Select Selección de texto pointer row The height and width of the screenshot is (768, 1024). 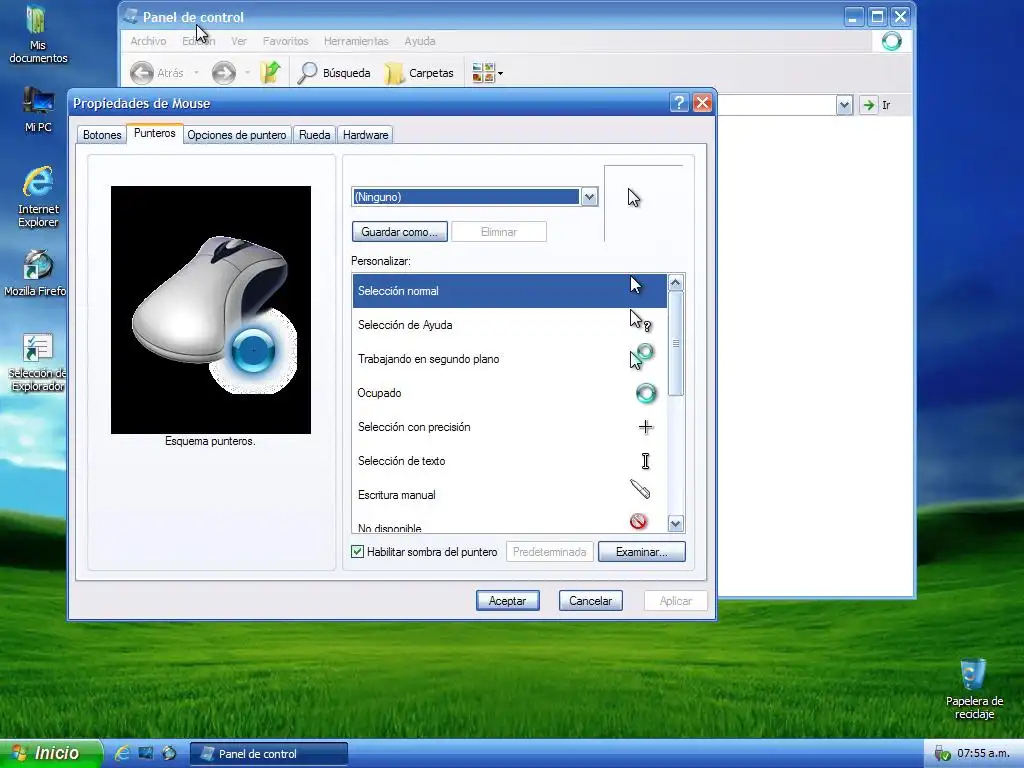click(509, 460)
